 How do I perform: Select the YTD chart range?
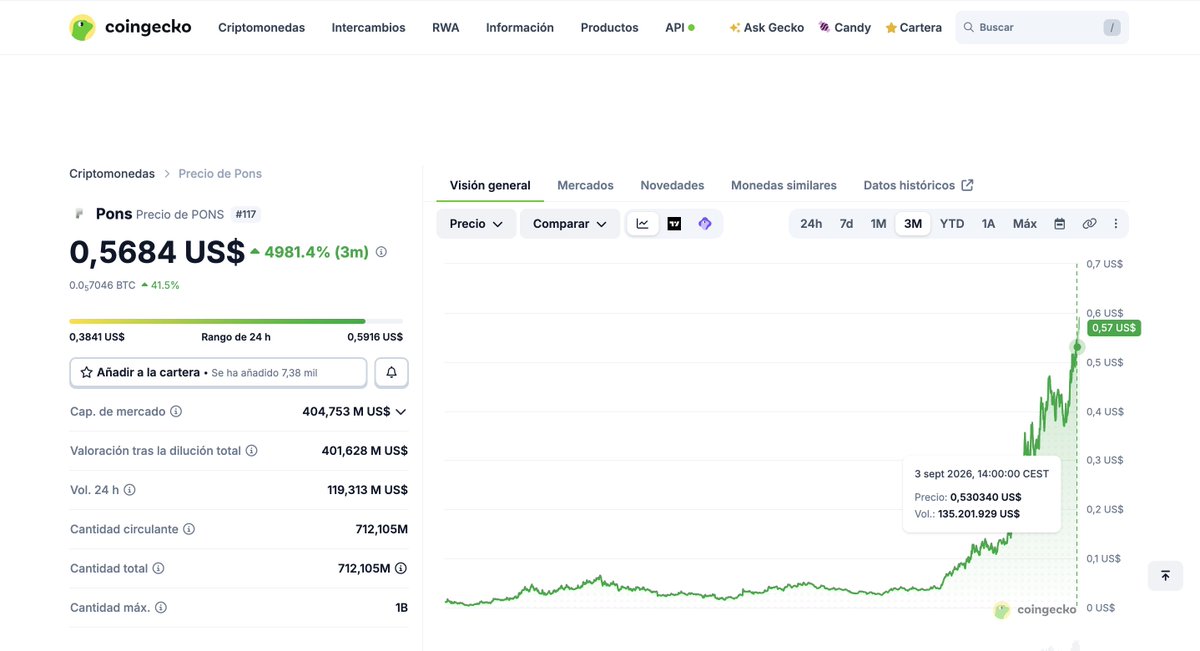952,224
